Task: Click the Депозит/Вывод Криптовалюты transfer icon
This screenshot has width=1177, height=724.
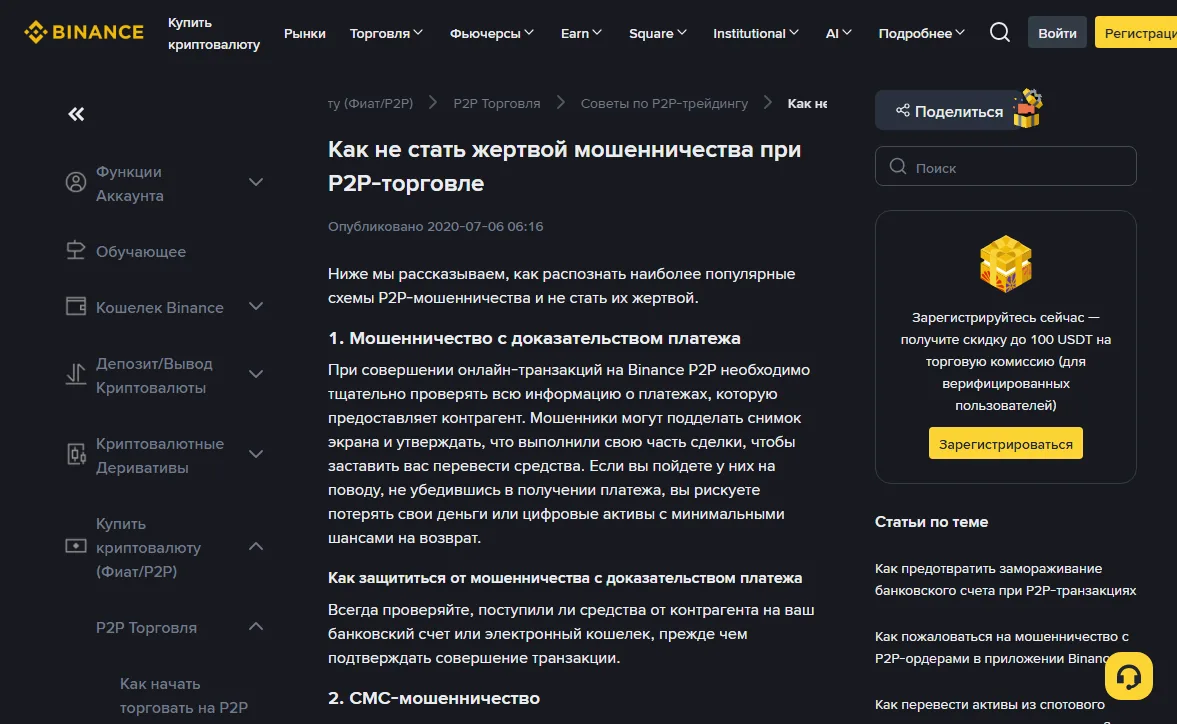Action: click(76, 374)
